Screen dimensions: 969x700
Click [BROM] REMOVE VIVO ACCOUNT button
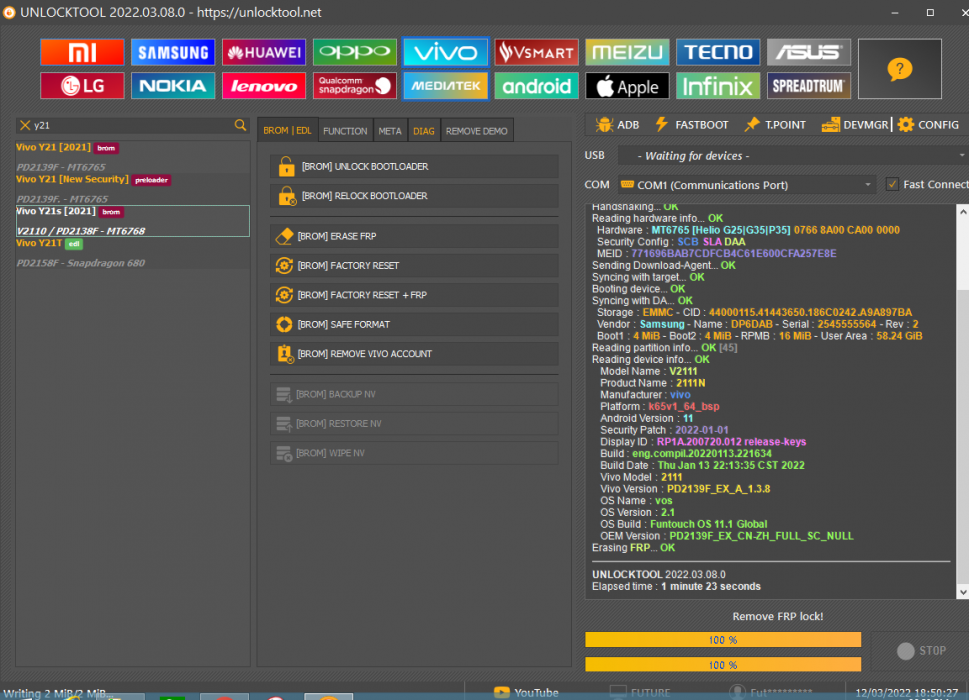point(414,354)
